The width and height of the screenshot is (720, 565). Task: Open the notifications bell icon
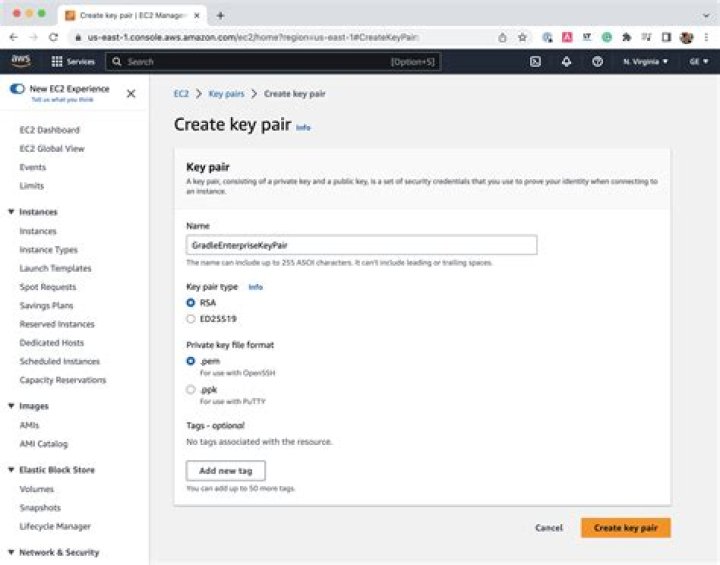point(566,61)
